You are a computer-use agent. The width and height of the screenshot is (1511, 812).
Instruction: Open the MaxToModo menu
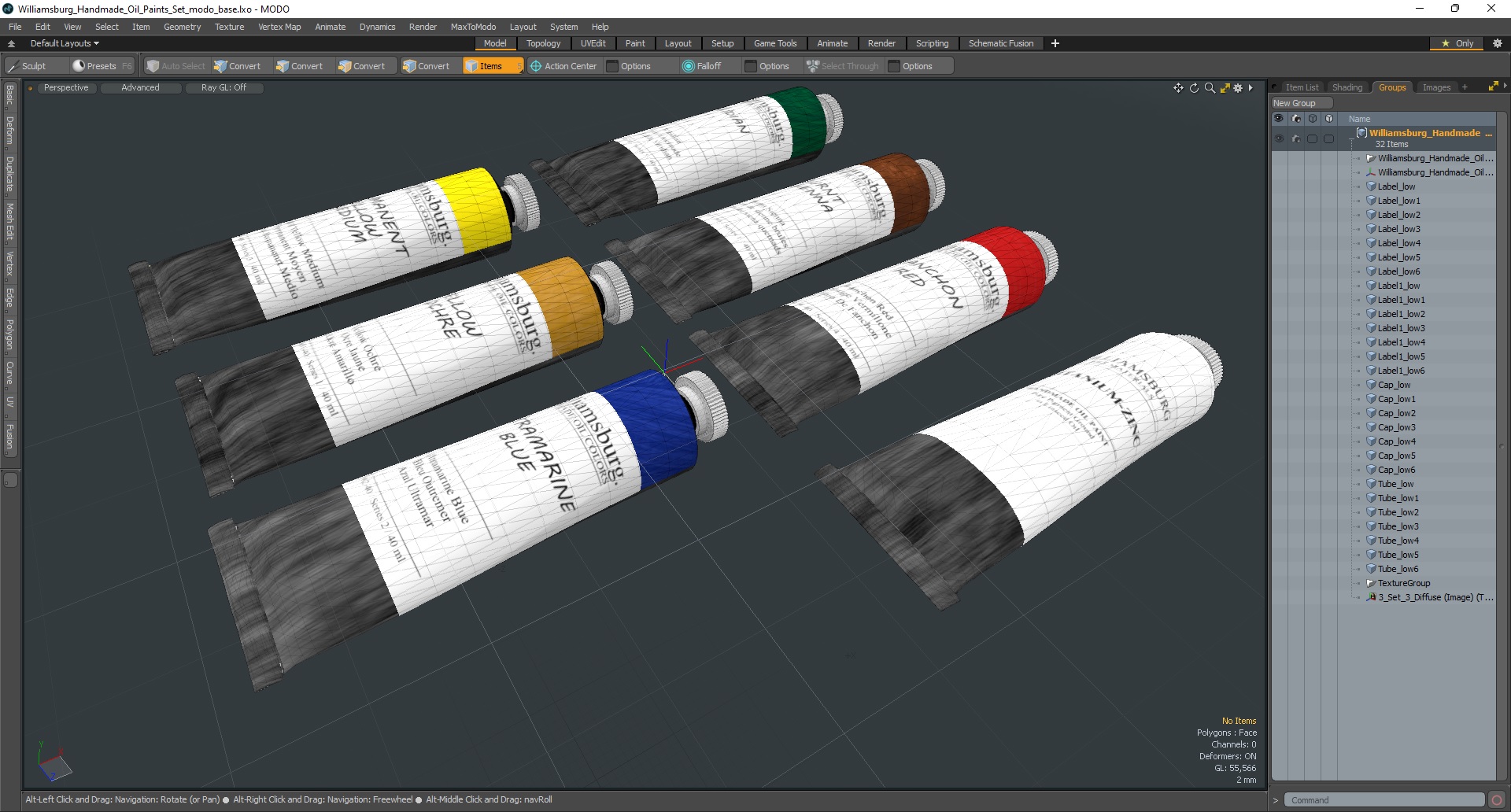[473, 27]
